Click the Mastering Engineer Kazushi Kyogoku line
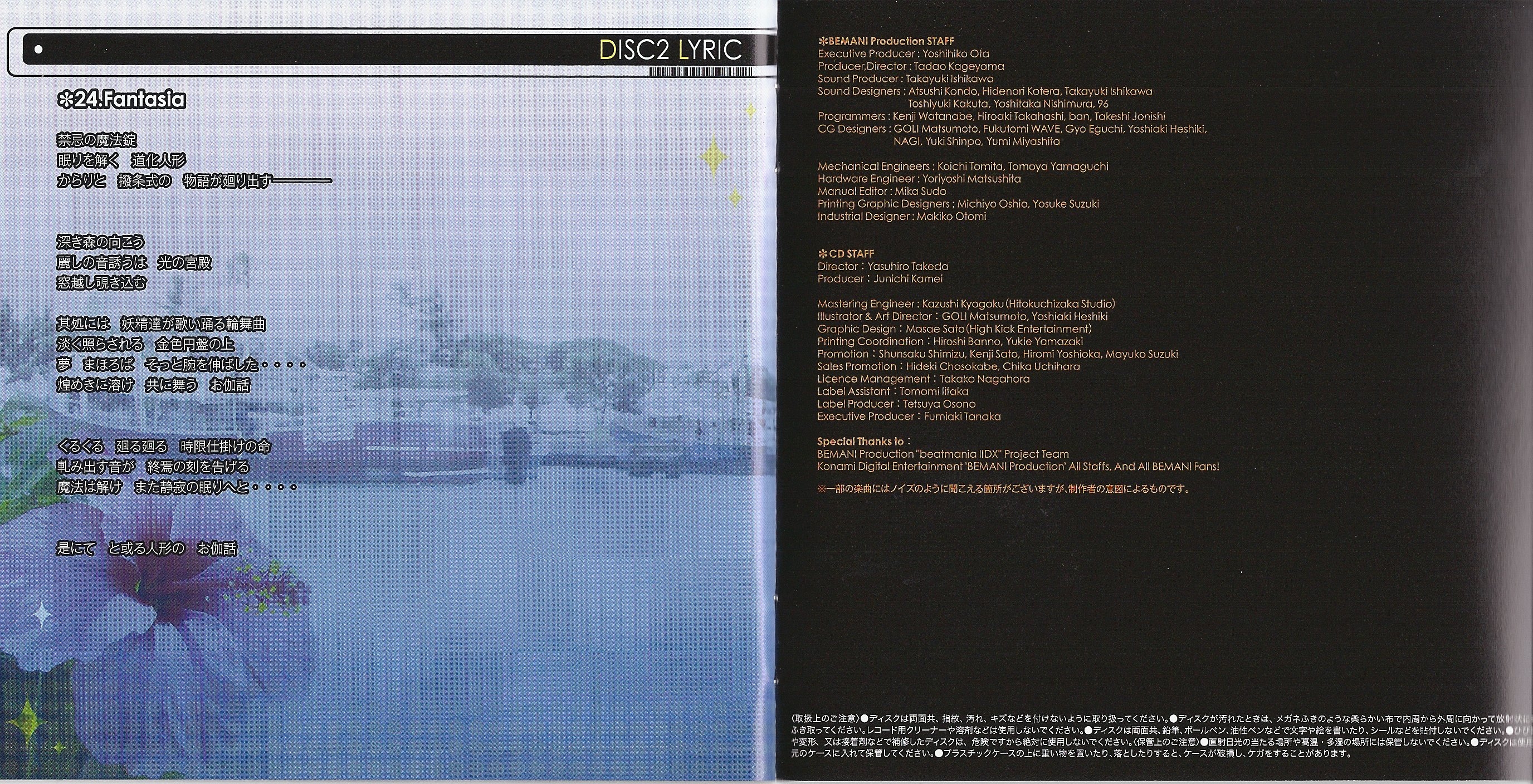The height and width of the screenshot is (784, 1533). [x=966, y=303]
